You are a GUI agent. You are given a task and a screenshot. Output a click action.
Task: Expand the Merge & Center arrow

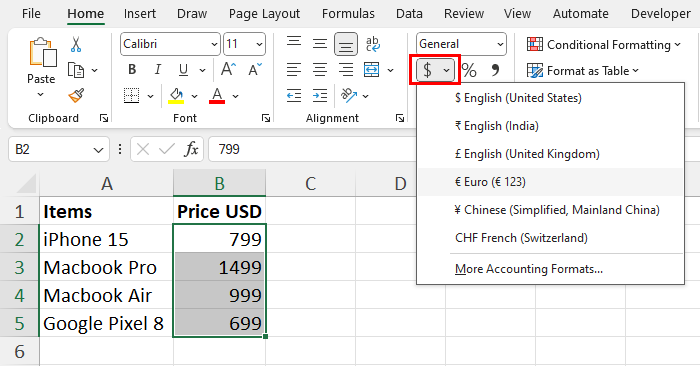click(391, 70)
